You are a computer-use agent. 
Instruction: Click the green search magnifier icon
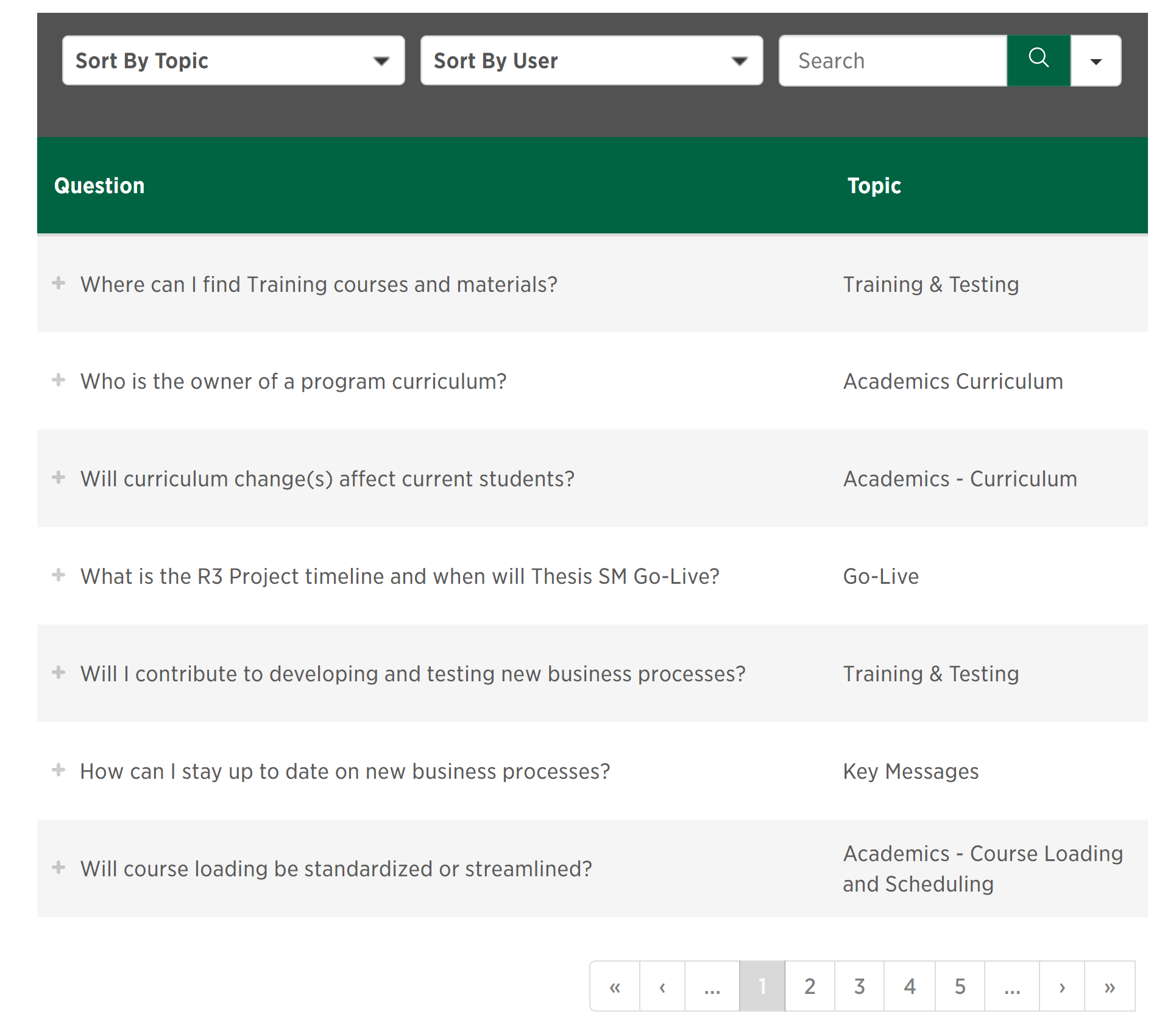coord(1038,60)
